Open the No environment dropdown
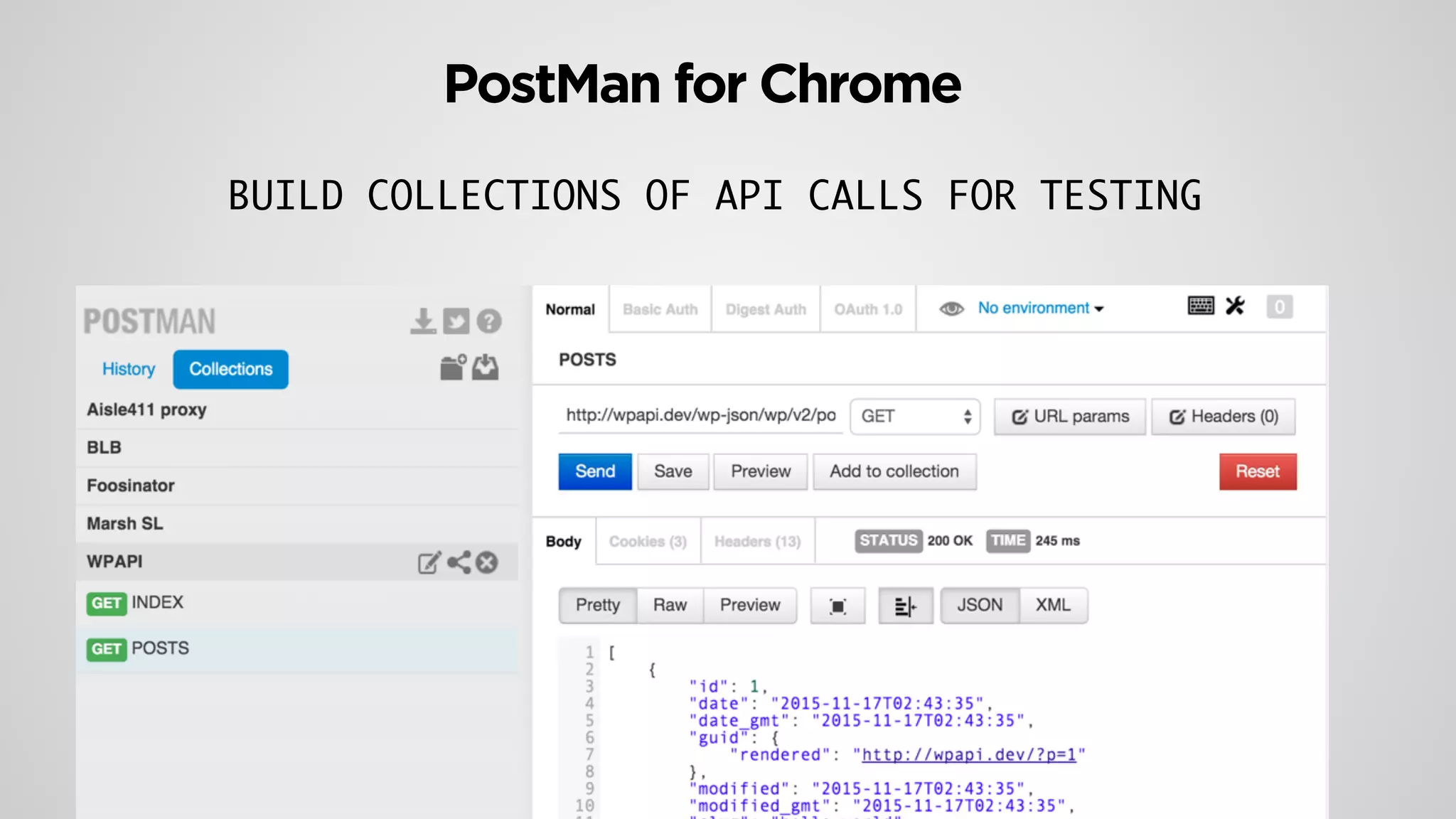Viewport: 1456px width, 819px height. pyautogui.click(x=1040, y=308)
